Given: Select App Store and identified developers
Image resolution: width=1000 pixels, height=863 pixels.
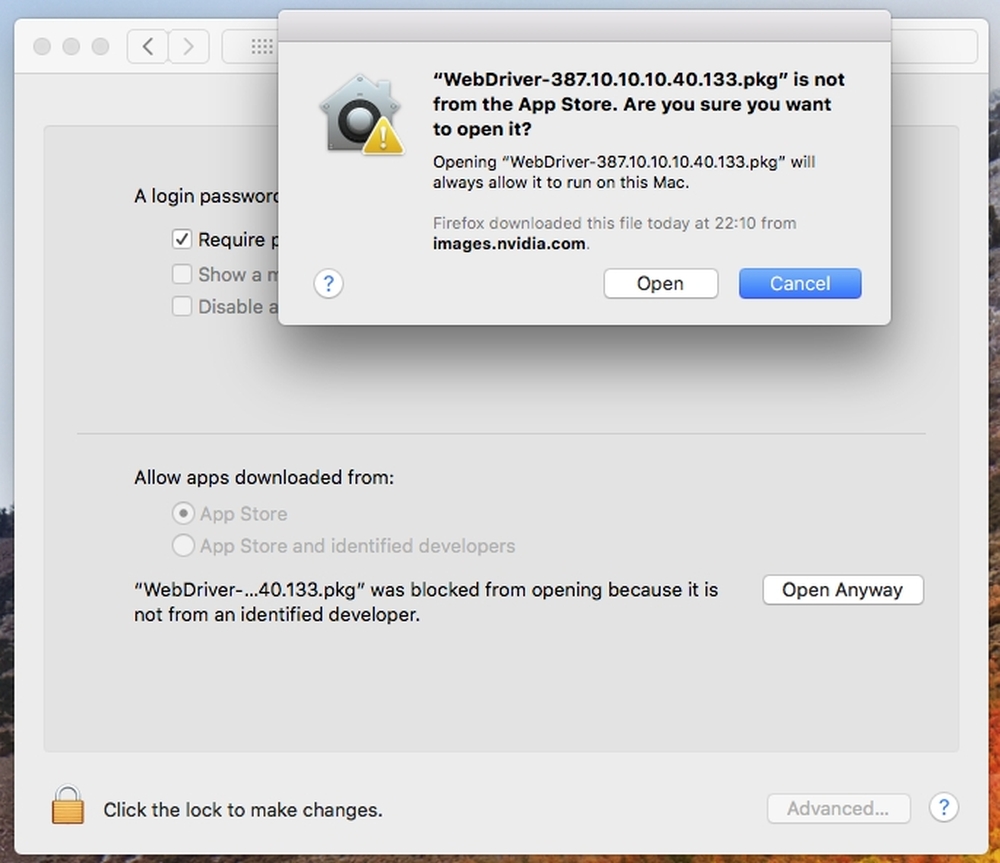Looking at the screenshot, I should [x=183, y=545].
